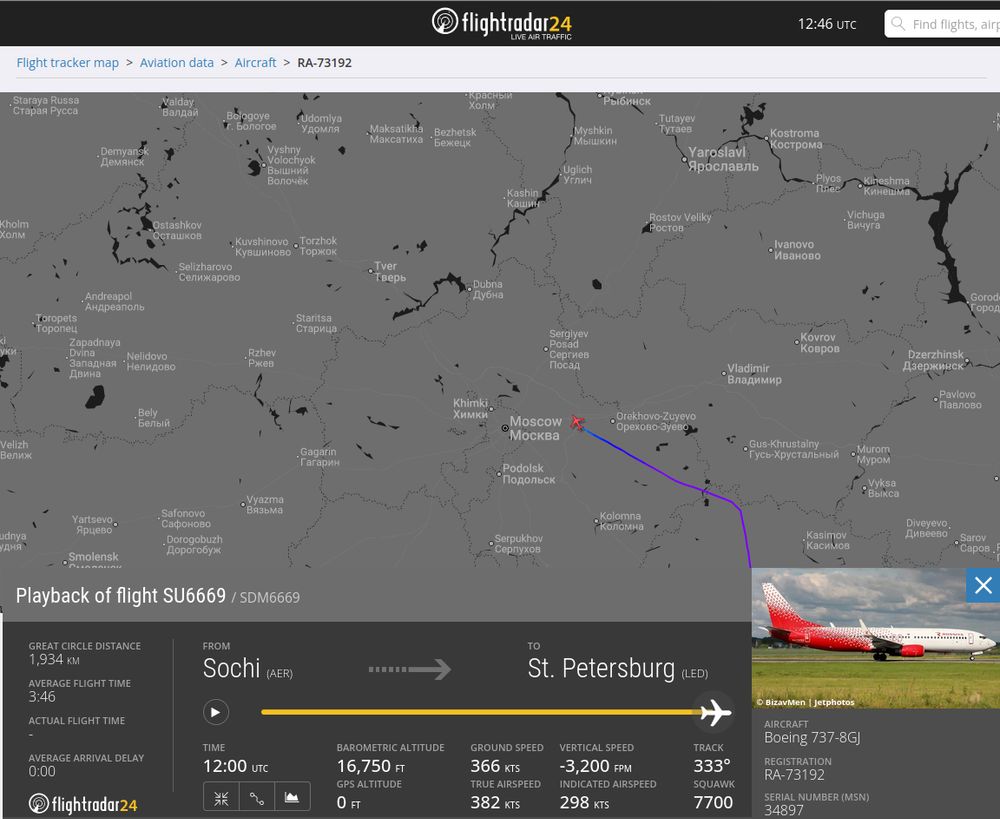Screen dimensions: 1000x819
Task: Click the search magnifier icon
Action: [x=898, y=24]
